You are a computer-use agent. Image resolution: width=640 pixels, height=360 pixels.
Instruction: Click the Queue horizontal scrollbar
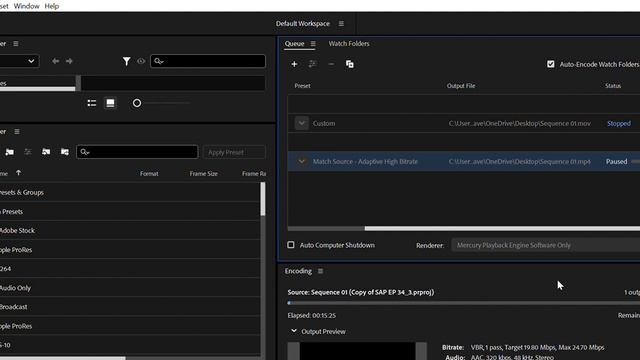tap(502, 228)
